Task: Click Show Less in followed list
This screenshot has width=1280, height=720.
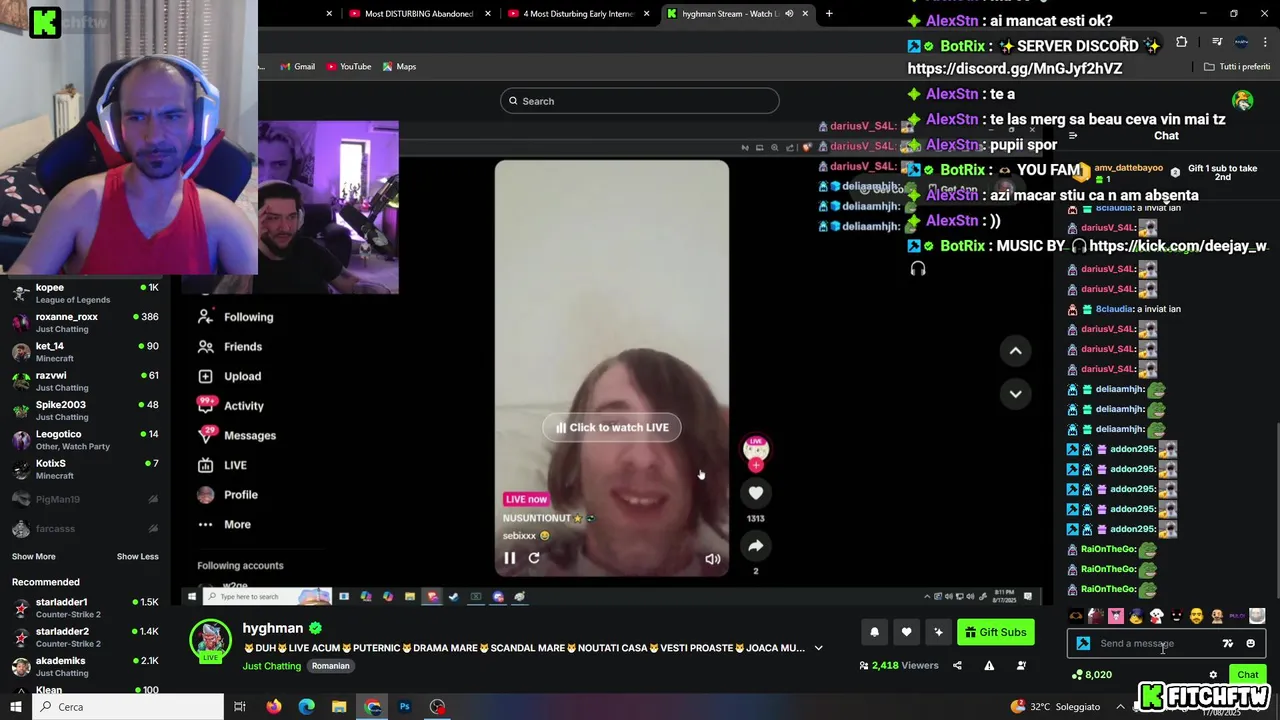Action: click(137, 557)
